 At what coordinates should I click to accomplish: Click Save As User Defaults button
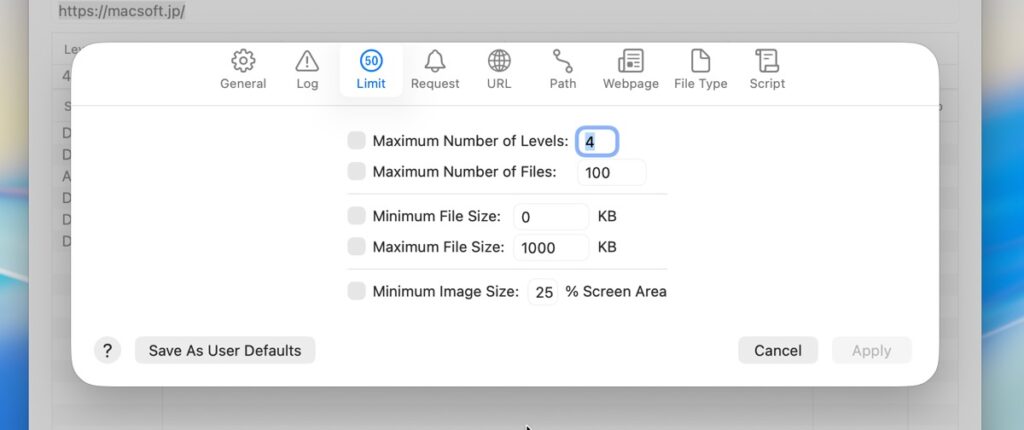click(x=225, y=350)
